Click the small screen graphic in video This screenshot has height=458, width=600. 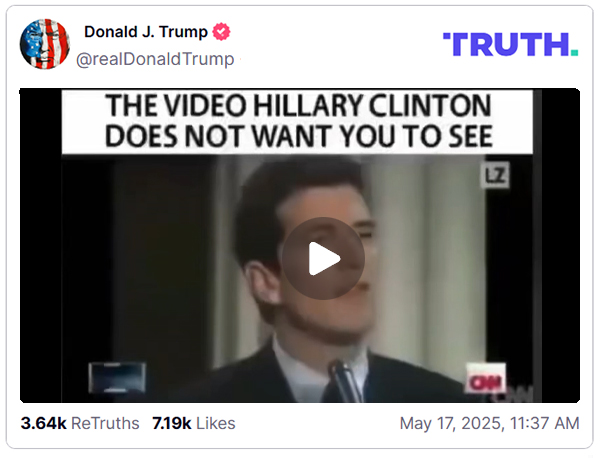(x=117, y=378)
